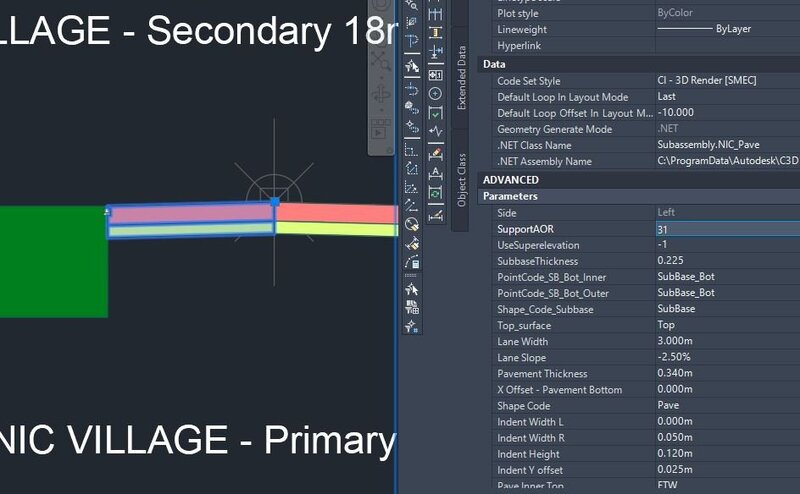
Task: Open the Object Class vertical tab
Action: [x=461, y=180]
